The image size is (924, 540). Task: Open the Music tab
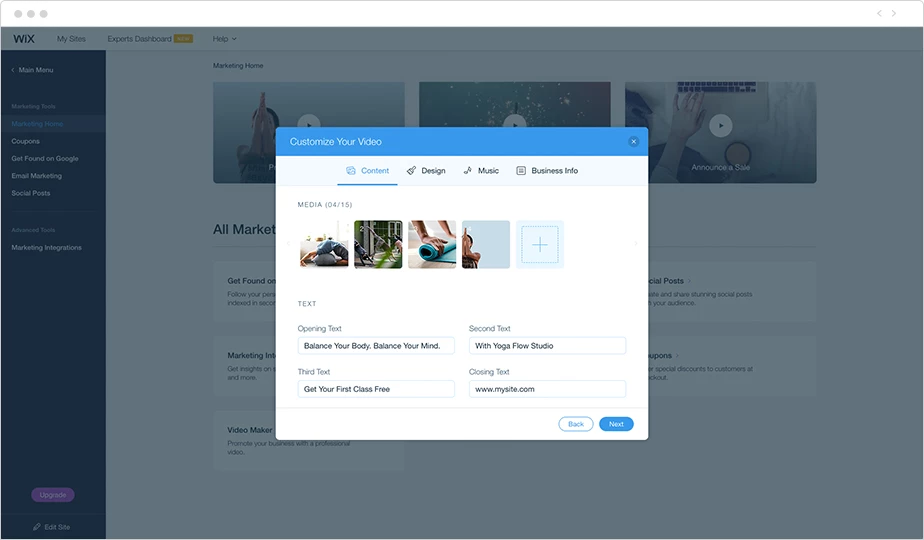point(481,171)
